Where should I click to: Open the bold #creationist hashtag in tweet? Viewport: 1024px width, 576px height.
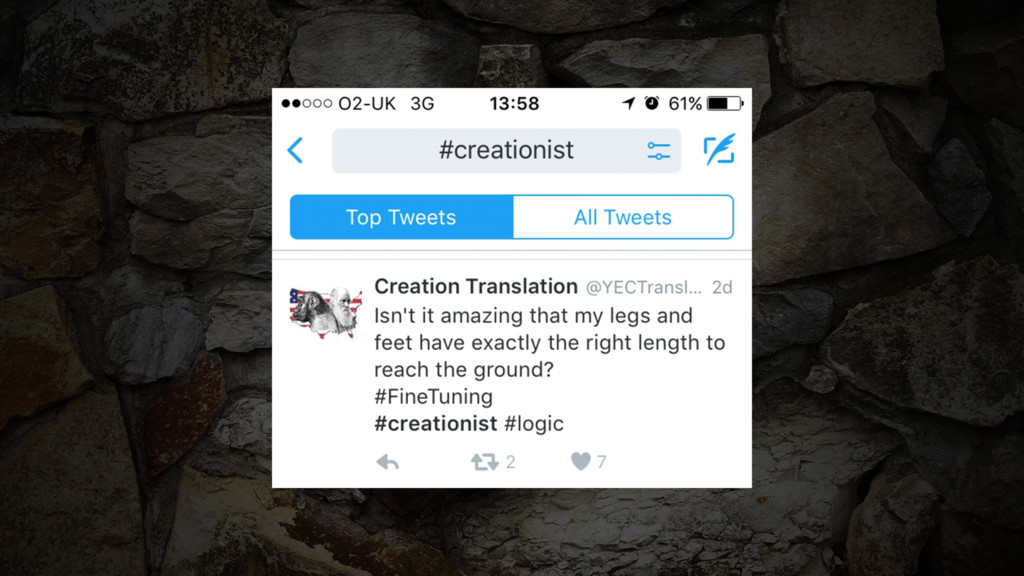(436, 423)
